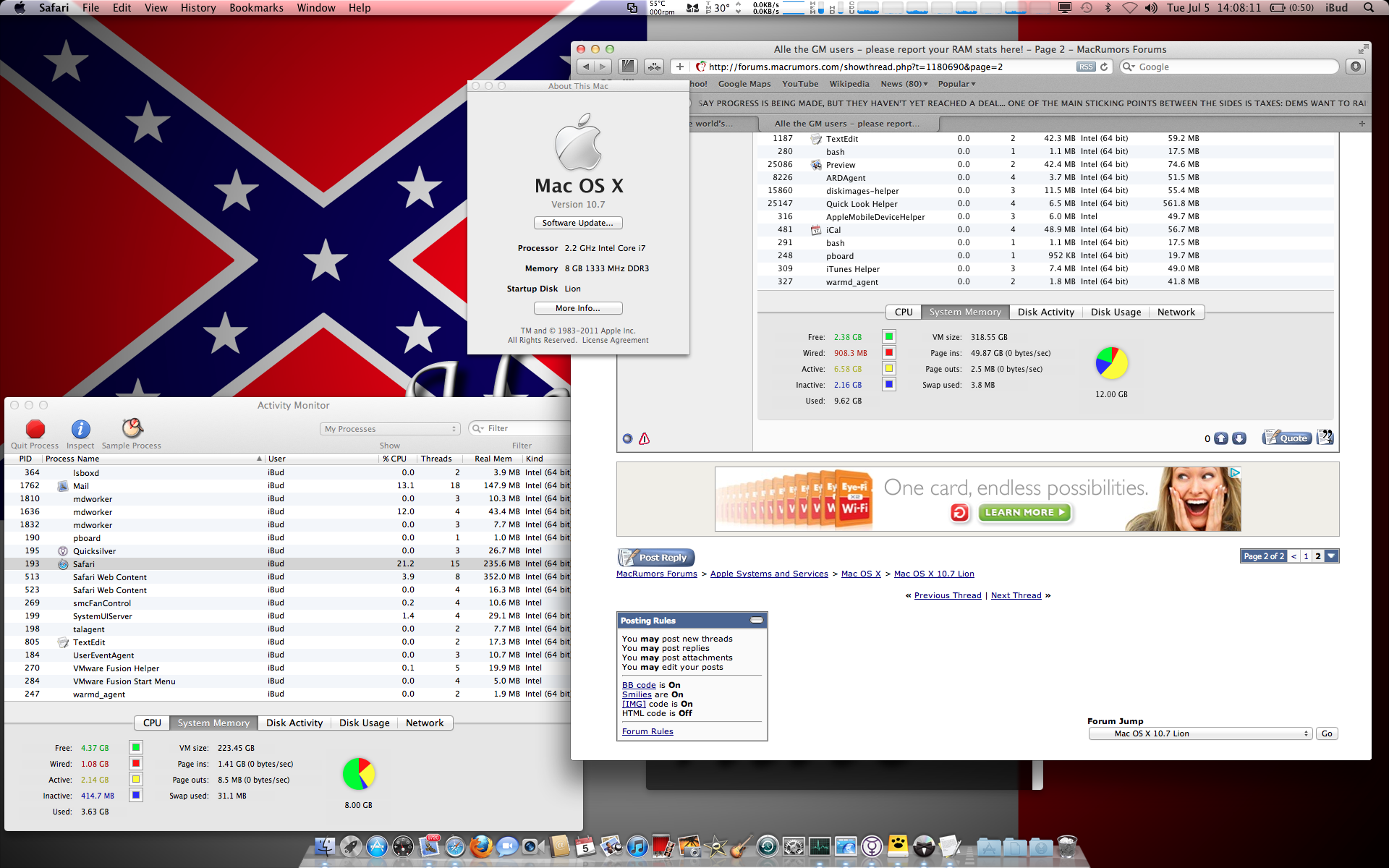This screenshot has width=1389, height=868.
Task: Open Photo Booth from the Dock
Action: pyautogui.click(x=663, y=846)
